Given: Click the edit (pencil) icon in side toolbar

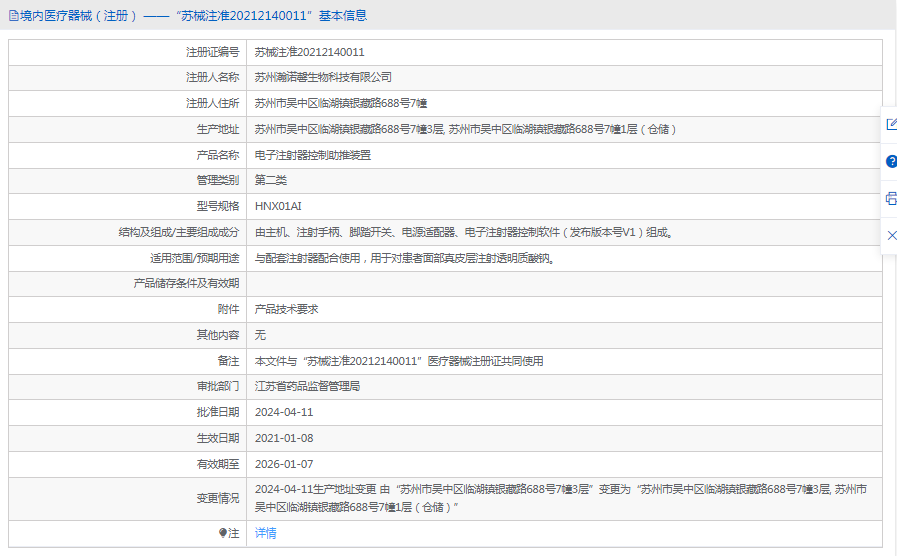Looking at the screenshot, I should (x=891, y=124).
